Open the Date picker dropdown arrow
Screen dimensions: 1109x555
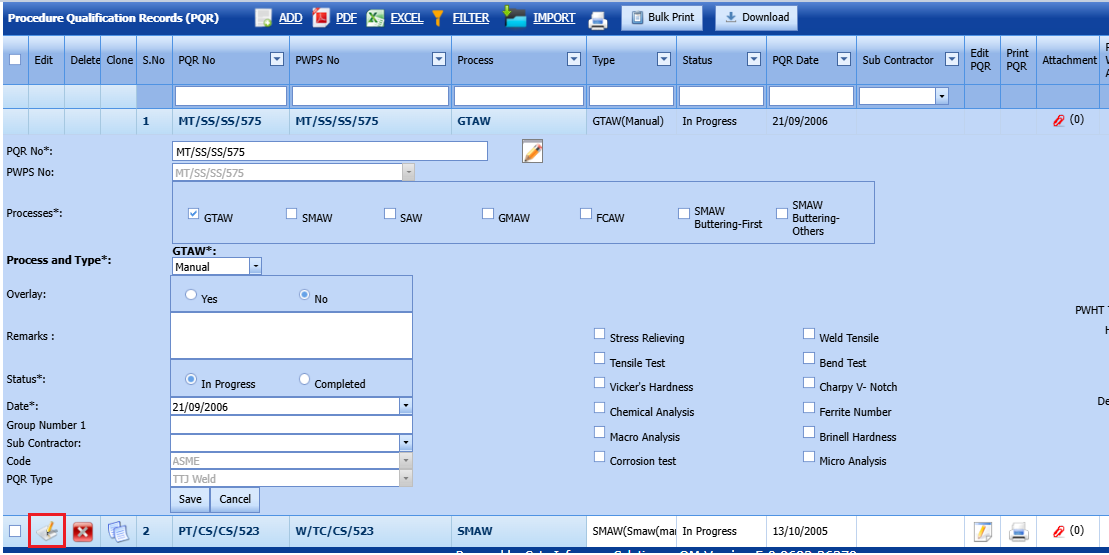pos(405,407)
